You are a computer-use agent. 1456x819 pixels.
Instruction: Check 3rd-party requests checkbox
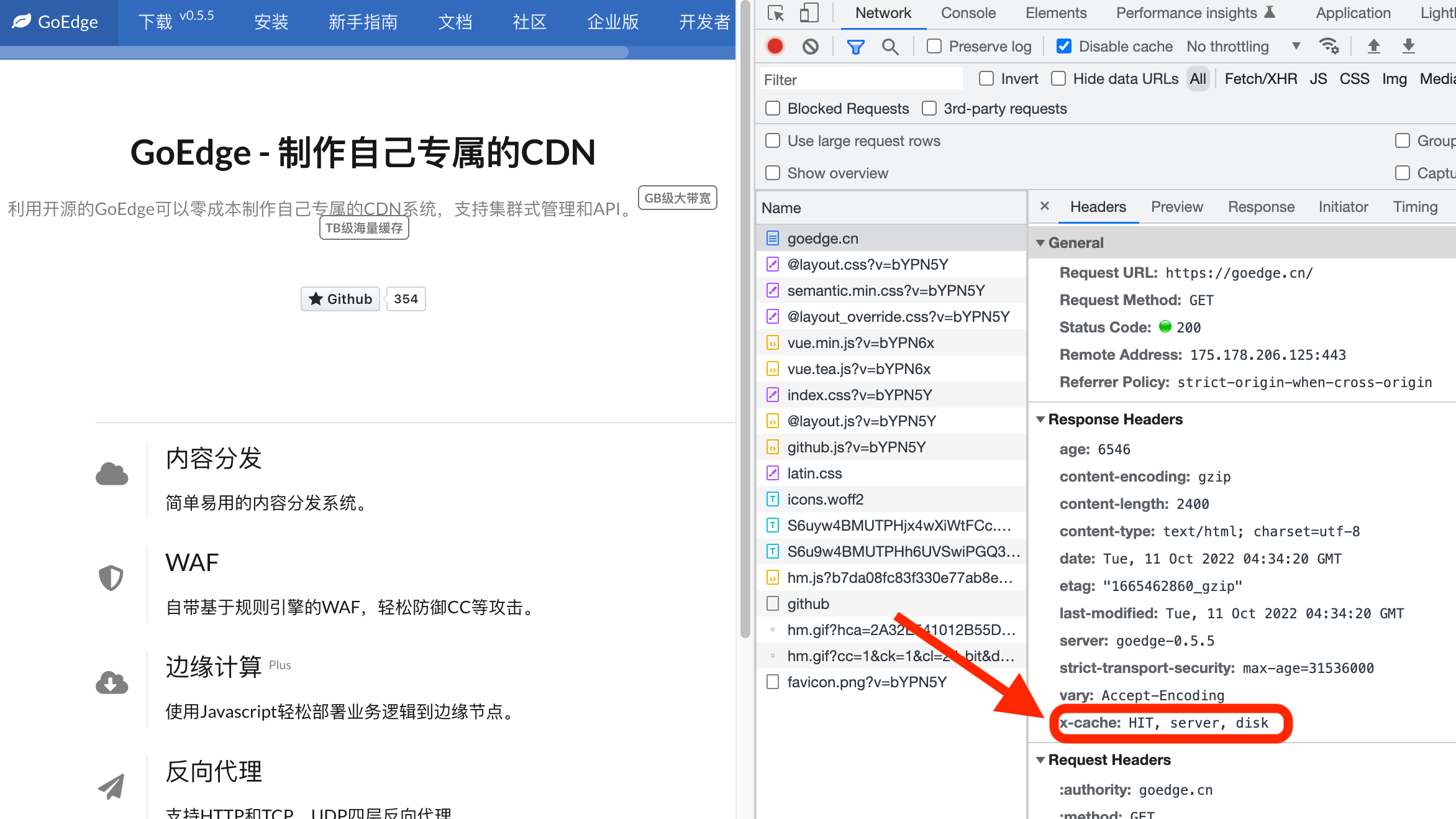click(x=929, y=108)
